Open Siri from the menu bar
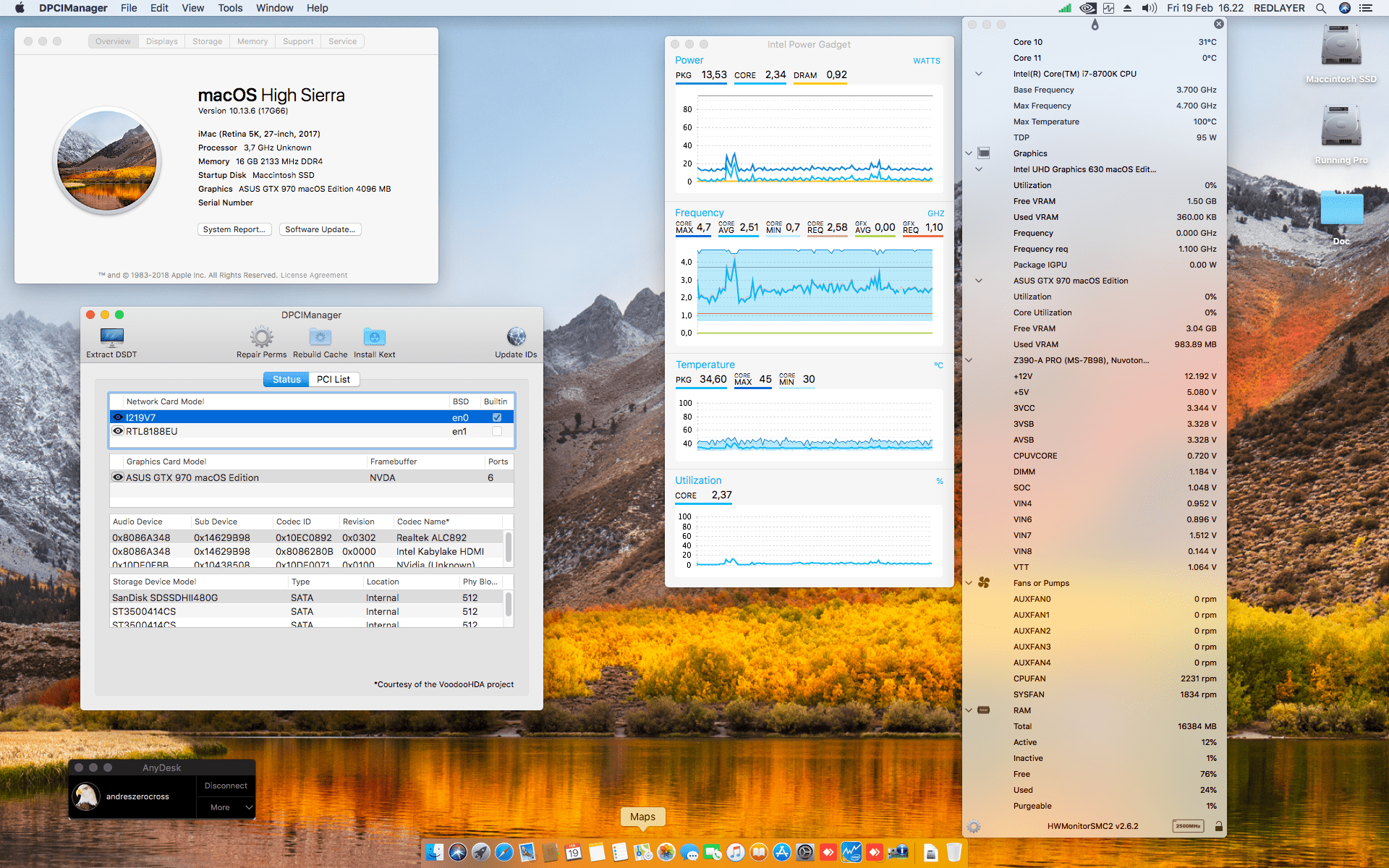 pos(1345,8)
